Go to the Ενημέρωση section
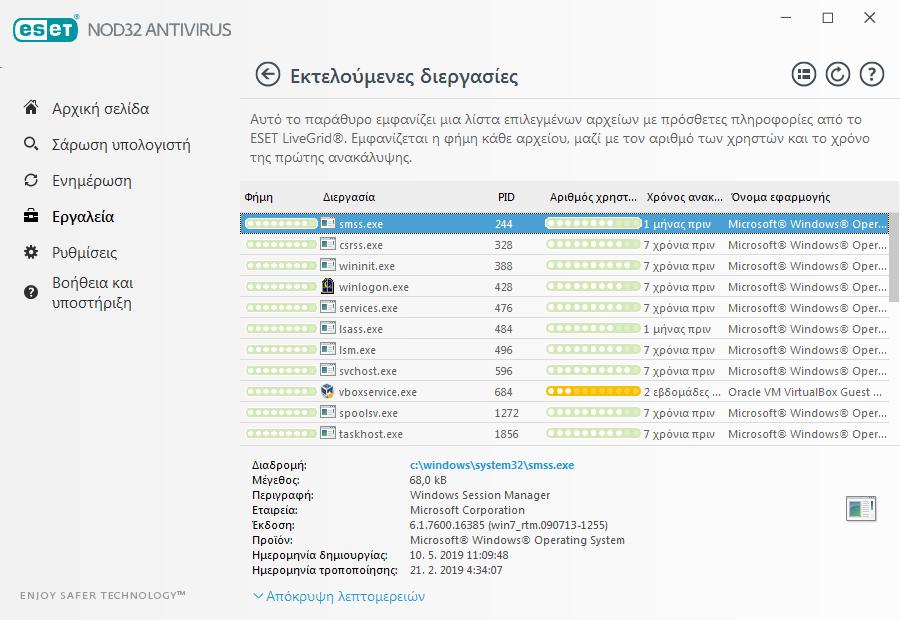 click(x=92, y=181)
